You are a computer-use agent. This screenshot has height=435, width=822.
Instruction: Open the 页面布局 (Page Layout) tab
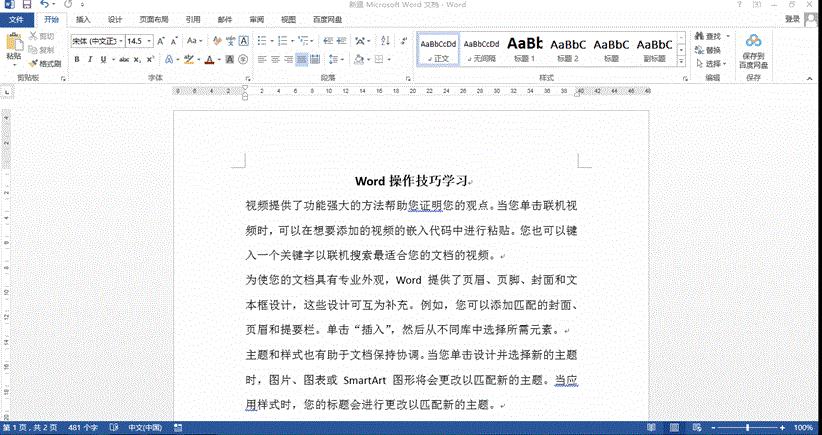153,19
